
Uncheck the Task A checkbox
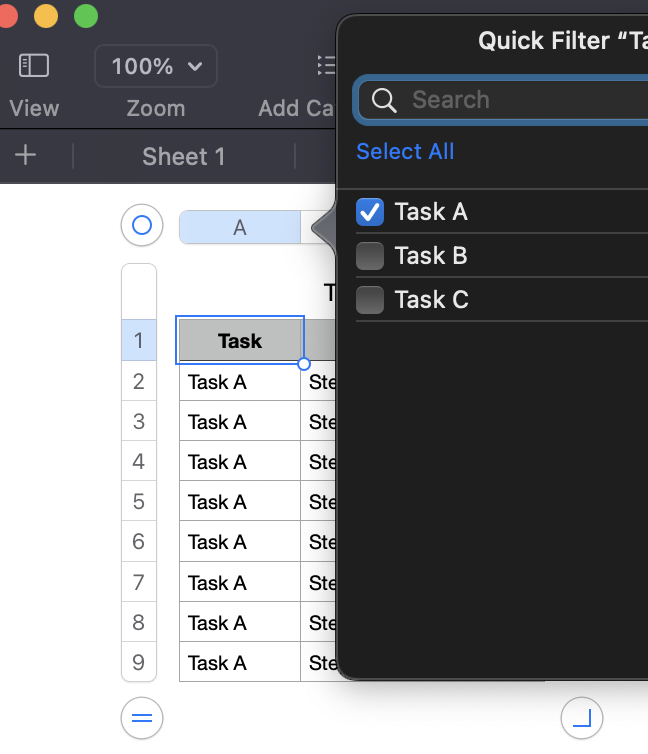click(x=370, y=212)
